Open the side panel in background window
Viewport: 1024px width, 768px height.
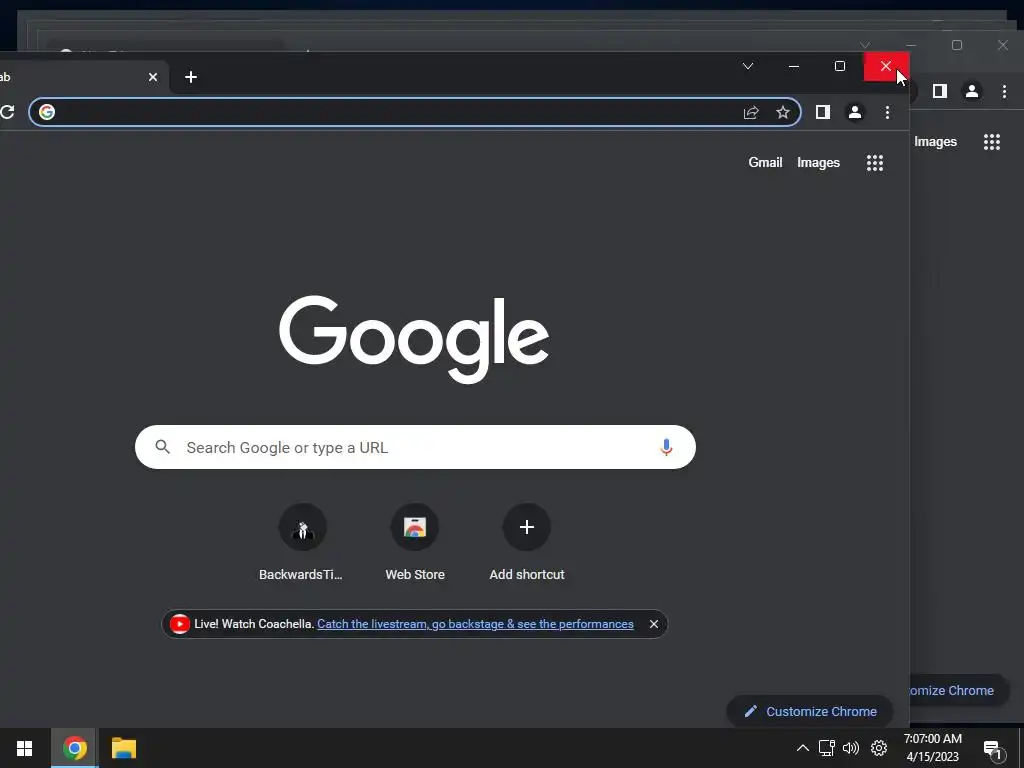940,91
